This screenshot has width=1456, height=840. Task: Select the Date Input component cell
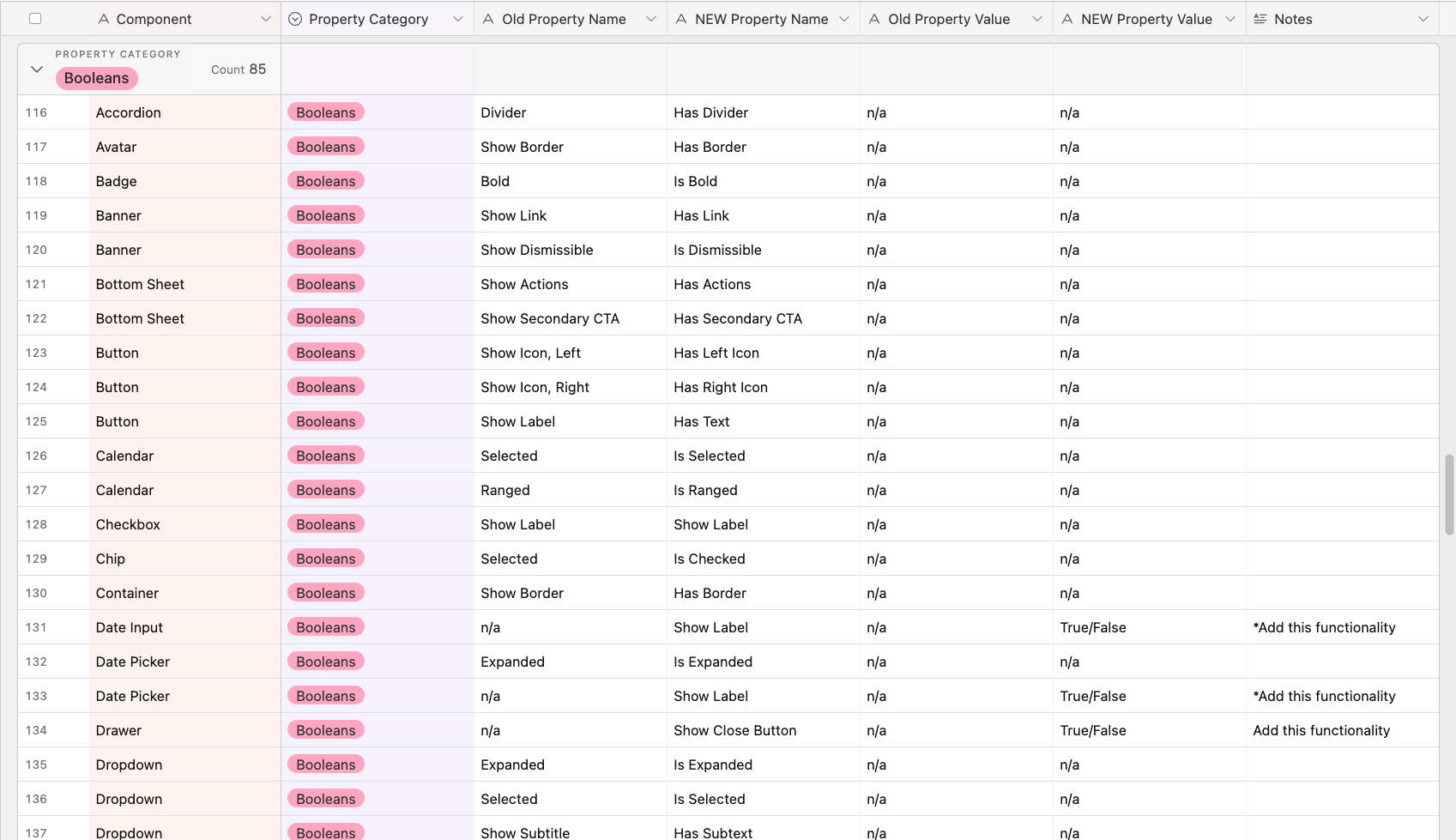coord(184,627)
